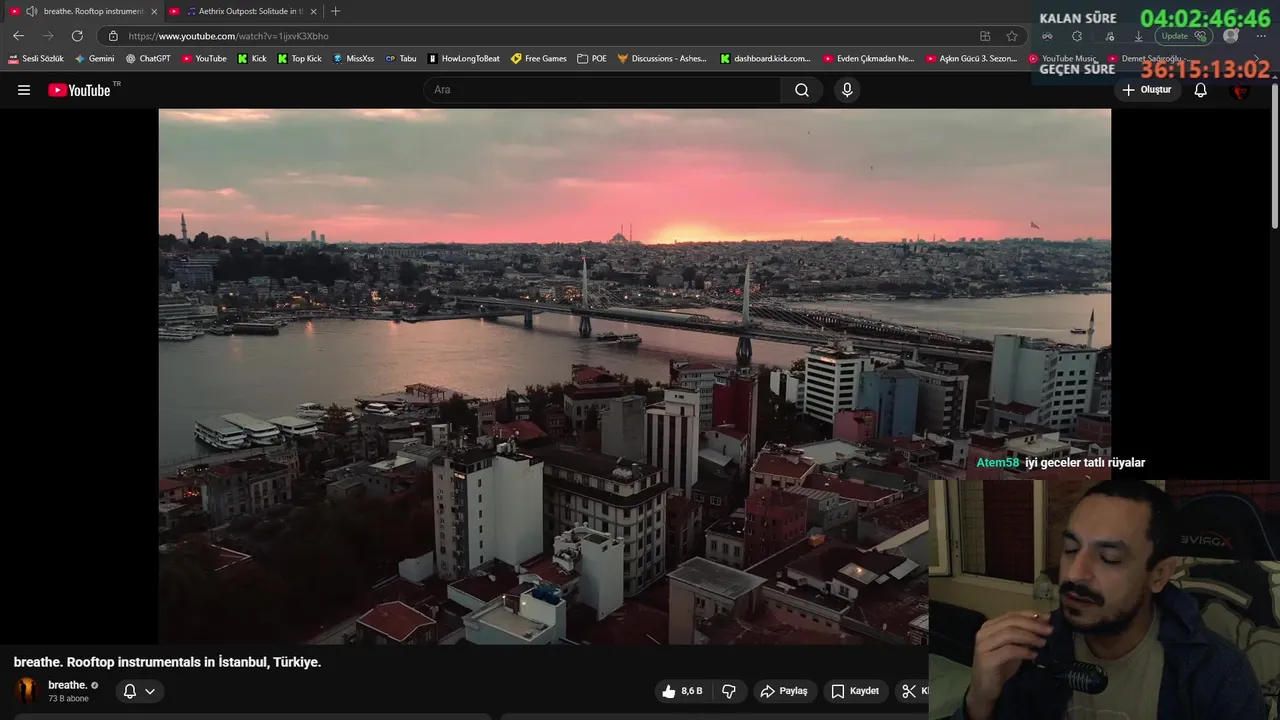Save the video via Kaydet

point(855,691)
